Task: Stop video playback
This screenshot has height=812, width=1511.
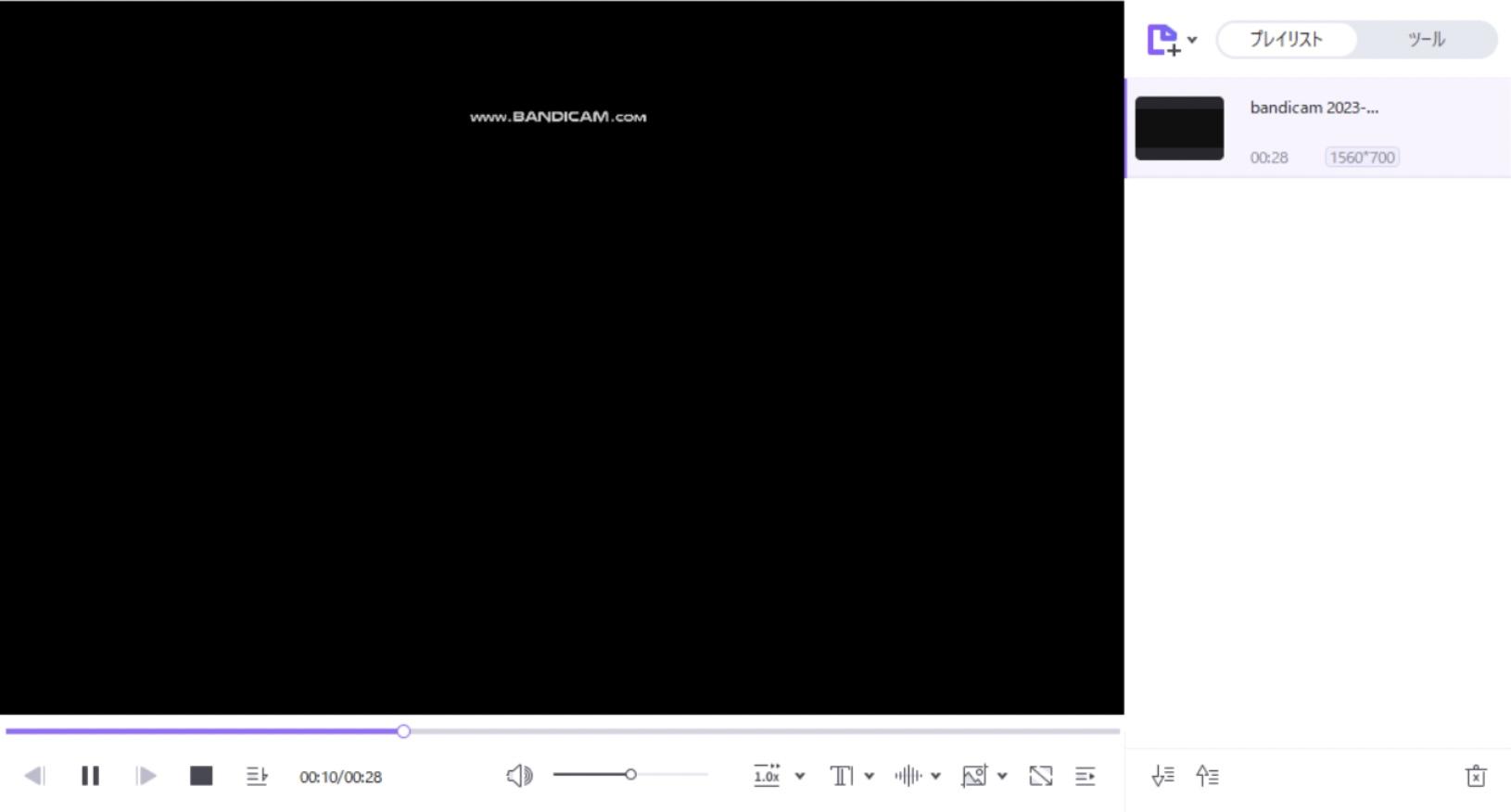Action: 201,776
